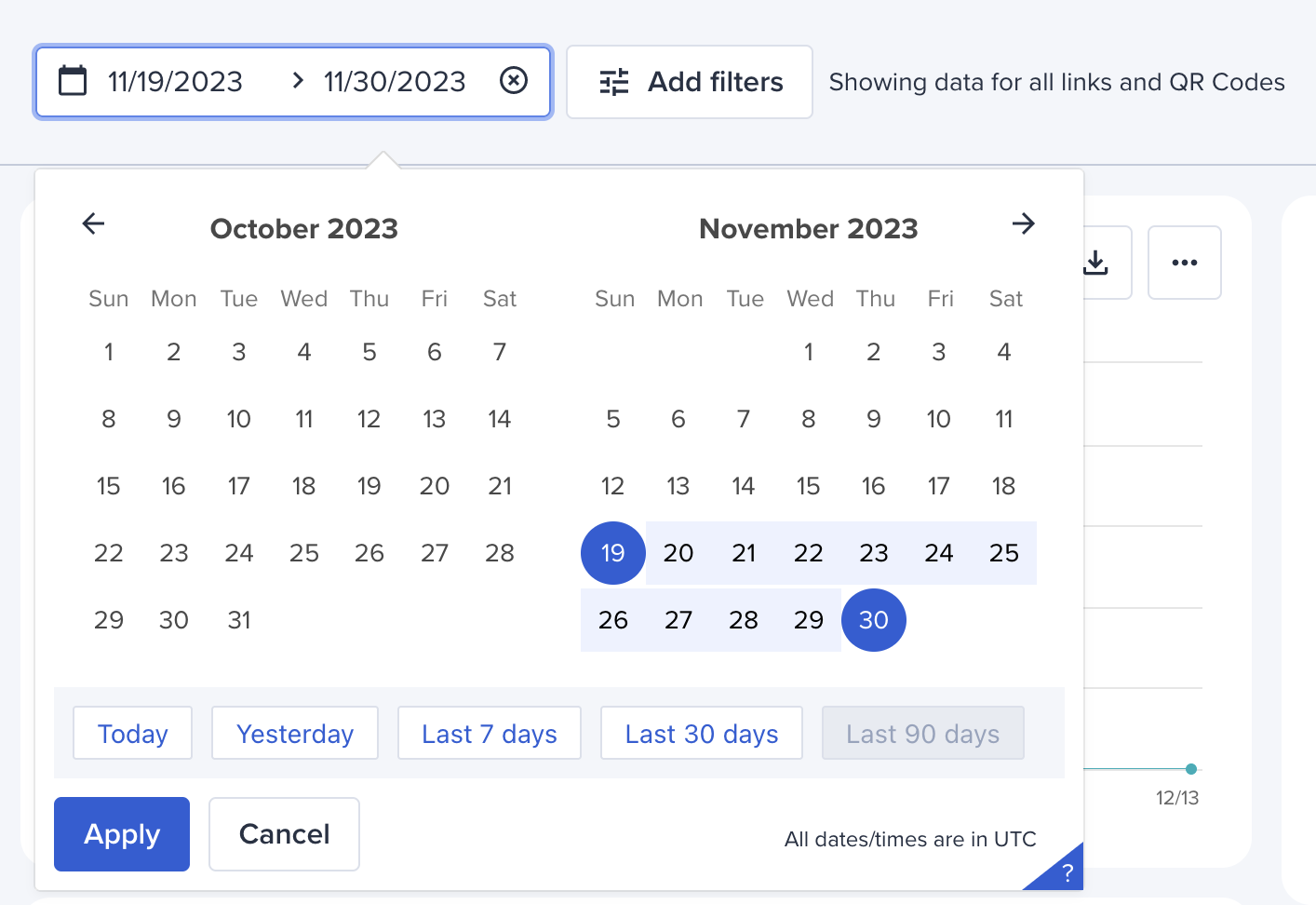Open the help question mark corner
The image size is (1316, 905).
1067,873
